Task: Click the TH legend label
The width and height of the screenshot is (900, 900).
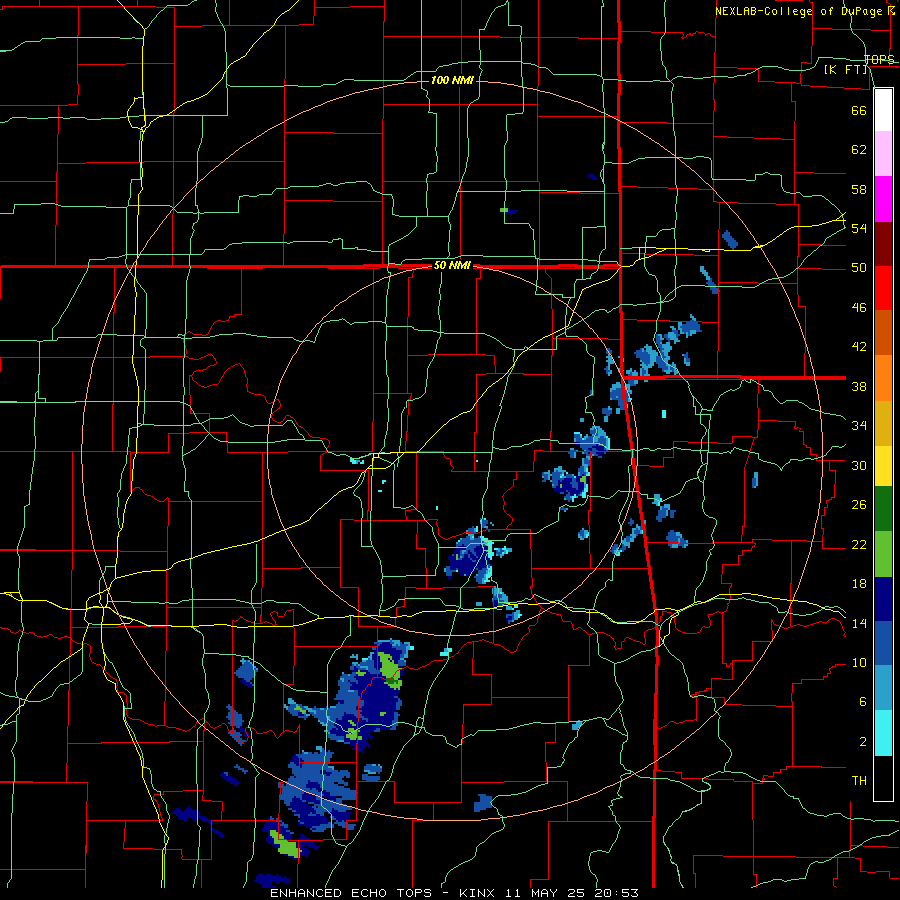Action: (x=859, y=781)
